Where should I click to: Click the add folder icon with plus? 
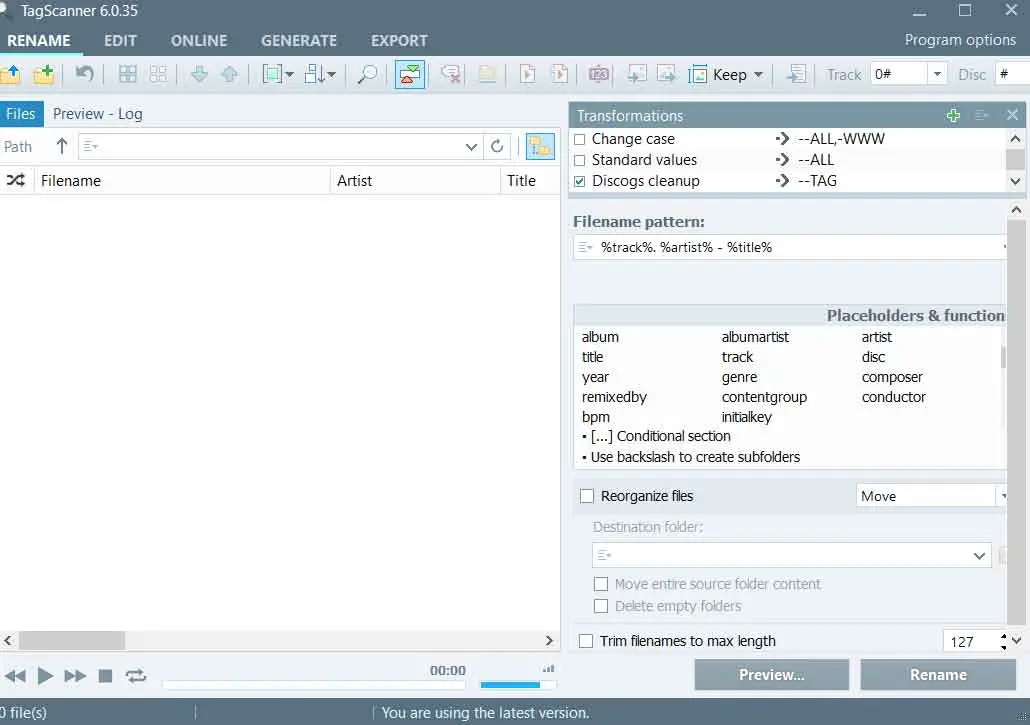tap(43, 74)
